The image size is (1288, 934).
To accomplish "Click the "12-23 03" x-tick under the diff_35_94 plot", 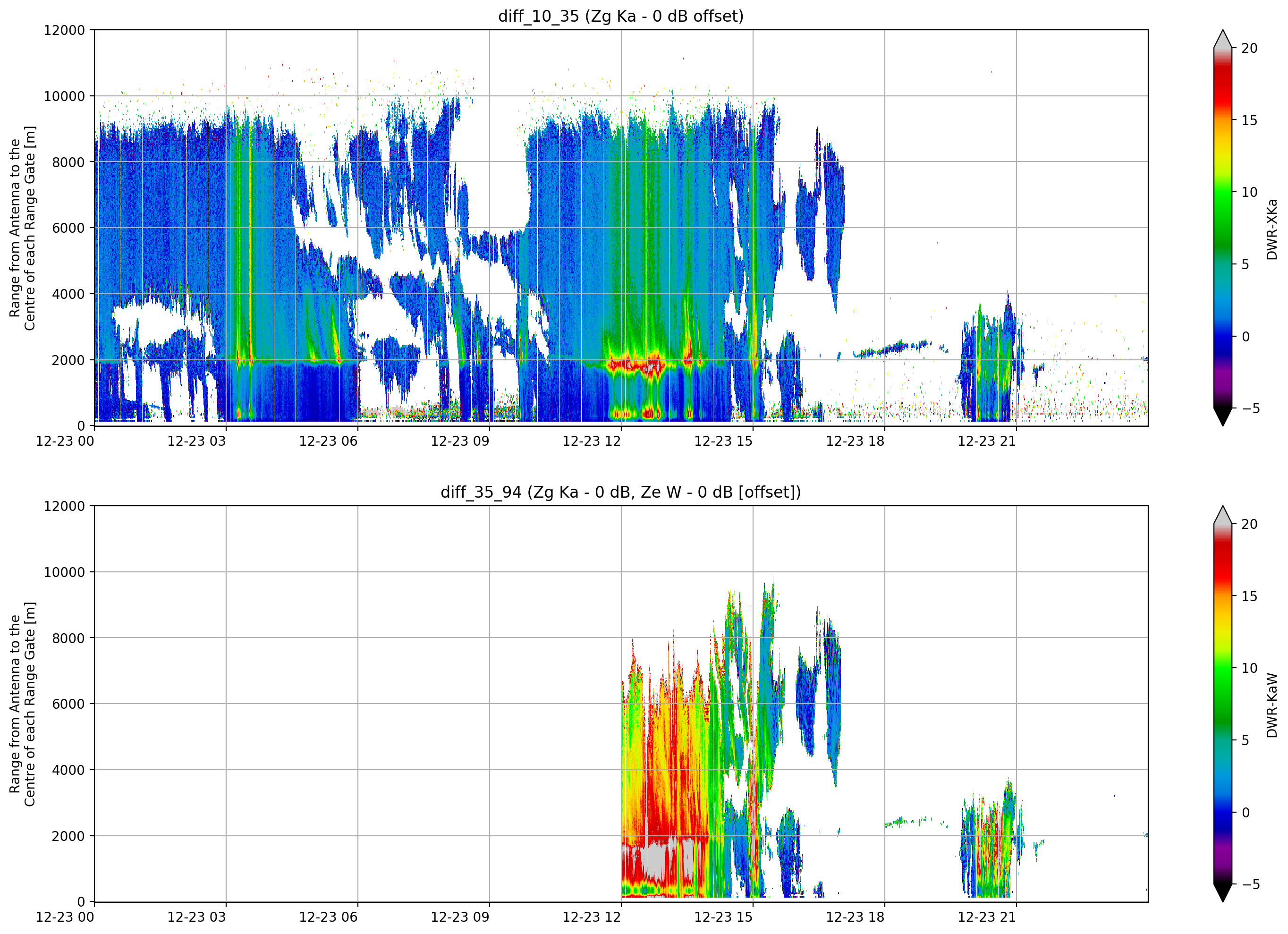I will tap(196, 917).
